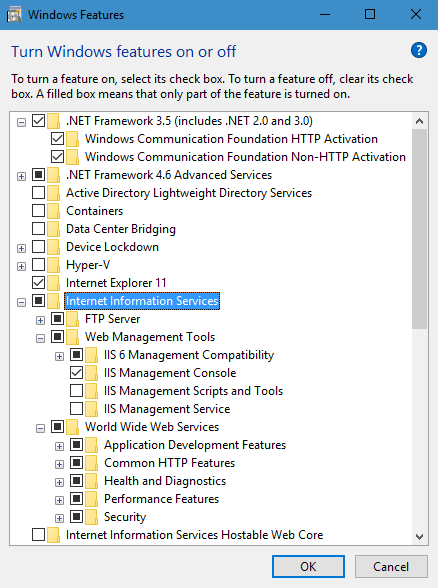This screenshot has height=588, width=438.
Task: Click Cancel button
Action: pyautogui.click(x=391, y=566)
